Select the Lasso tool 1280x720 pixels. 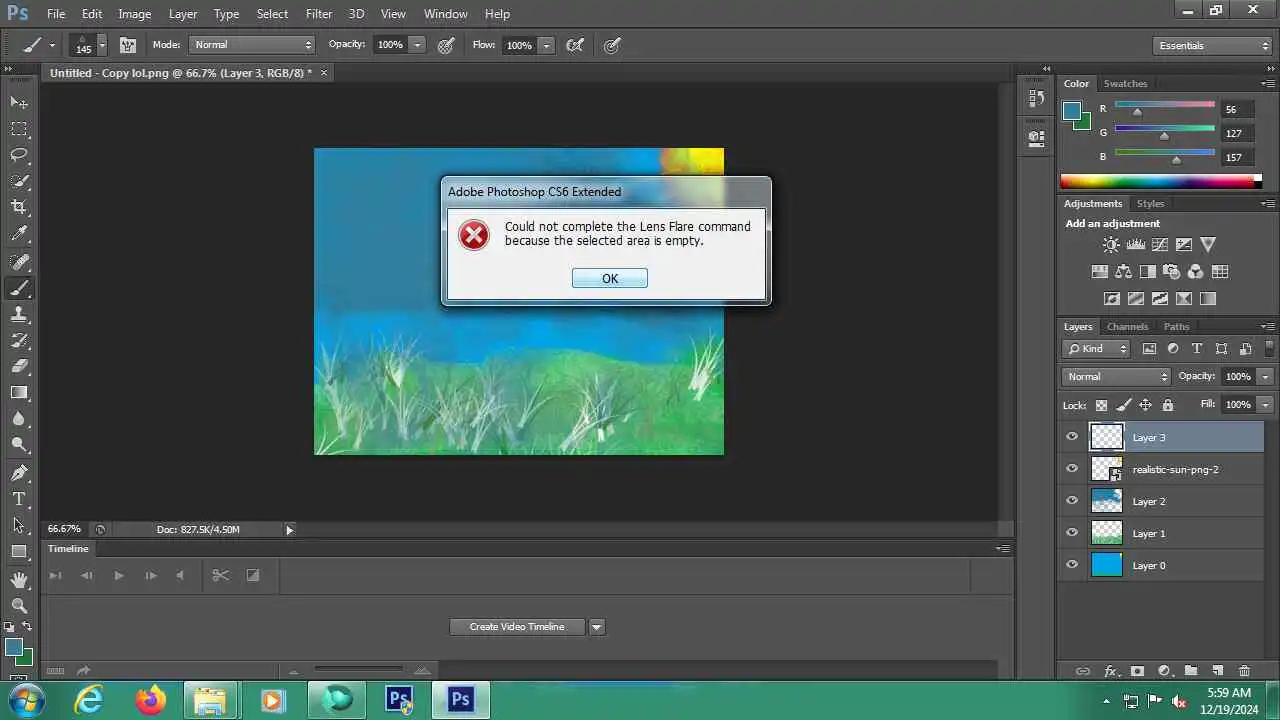tap(19, 155)
